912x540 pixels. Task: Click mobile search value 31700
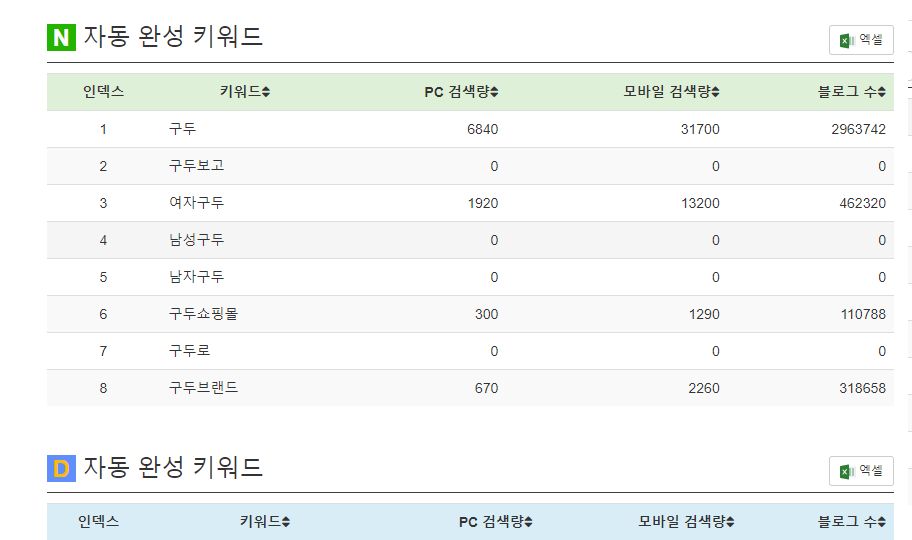(700, 129)
